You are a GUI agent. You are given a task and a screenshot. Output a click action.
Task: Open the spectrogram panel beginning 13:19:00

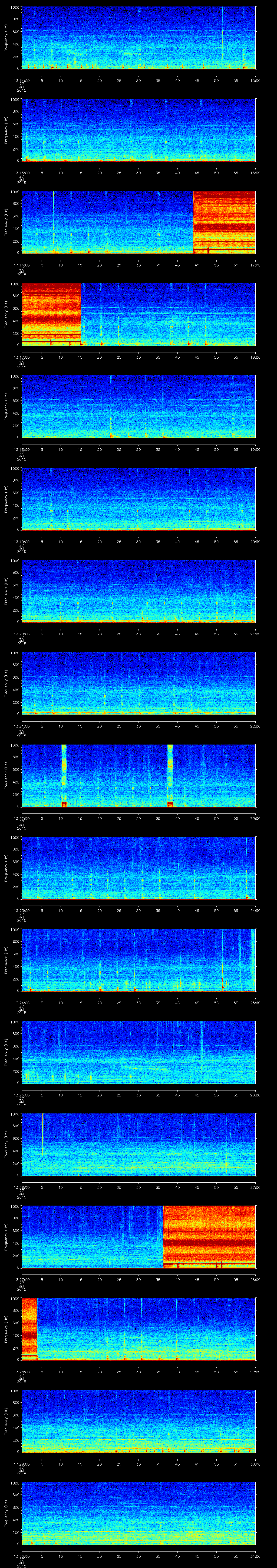(138, 499)
